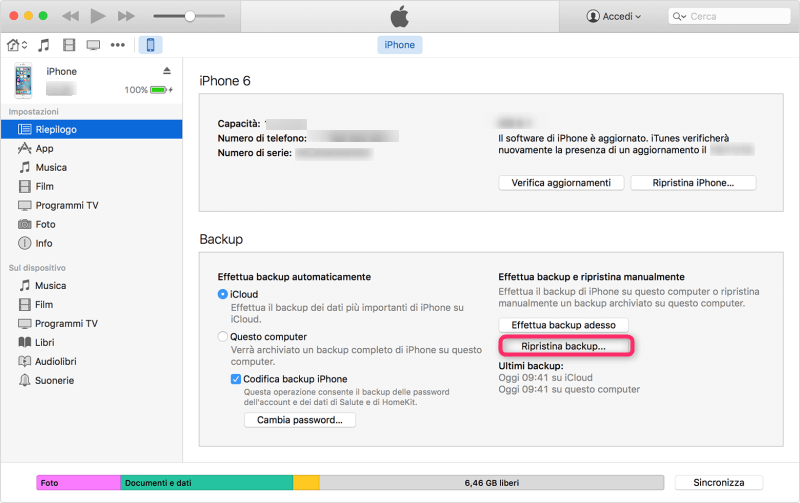Image resolution: width=800 pixels, height=503 pixels.
Task: Click the rewind playback button
Action: click(70, 16)
